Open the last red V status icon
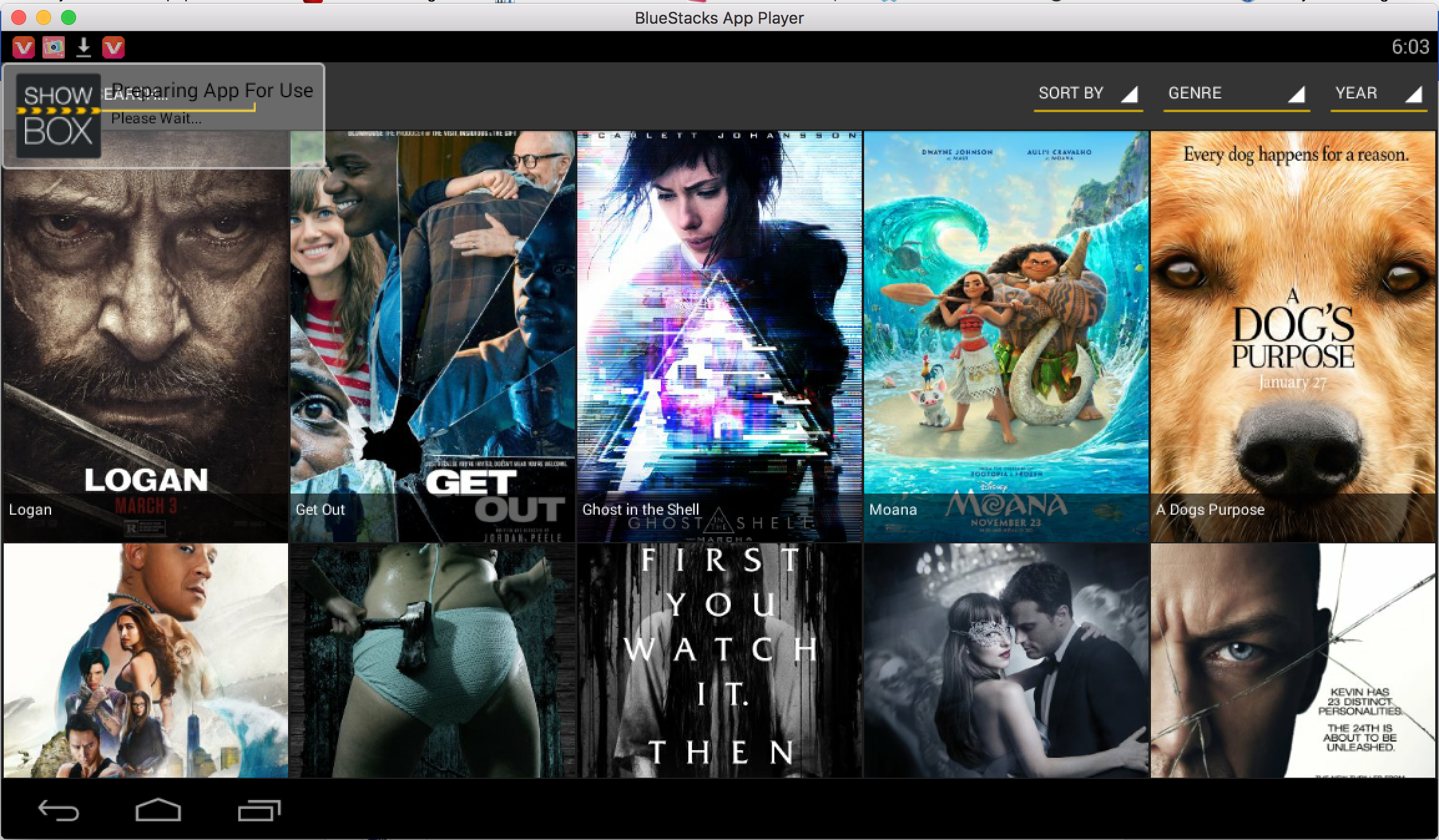The height and width of the screenshot is (840, 1439). tap(113, 47)
